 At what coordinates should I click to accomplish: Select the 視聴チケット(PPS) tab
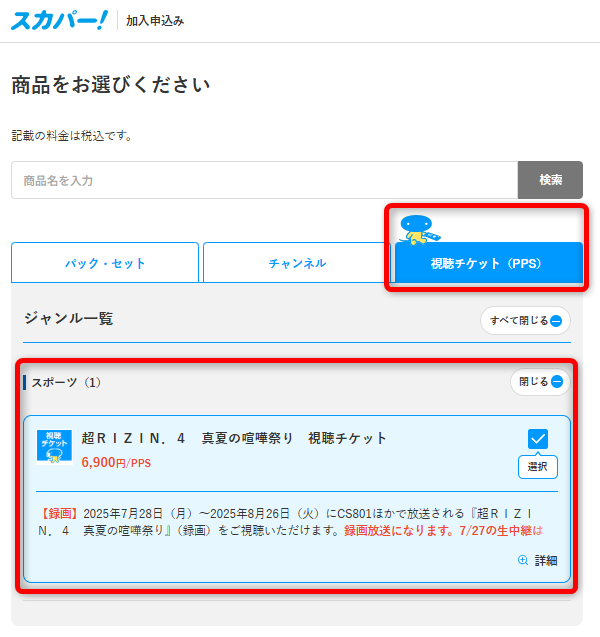tap(488, 263)
